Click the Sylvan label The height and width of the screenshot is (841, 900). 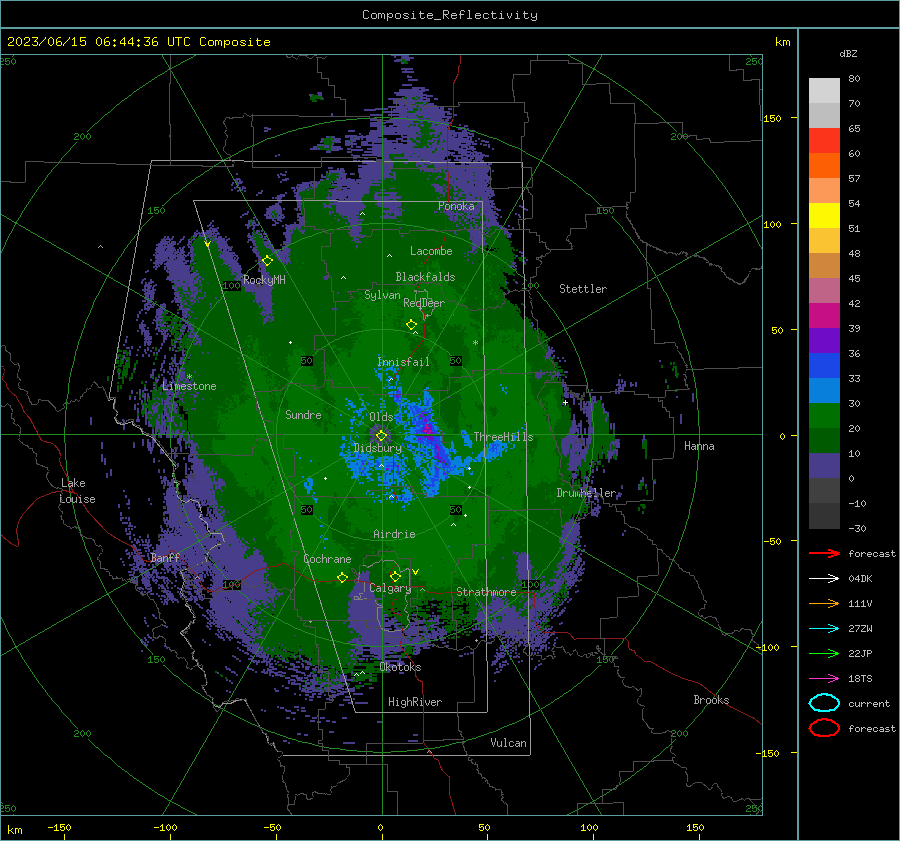pyautogui.click(x=382, y=295)
